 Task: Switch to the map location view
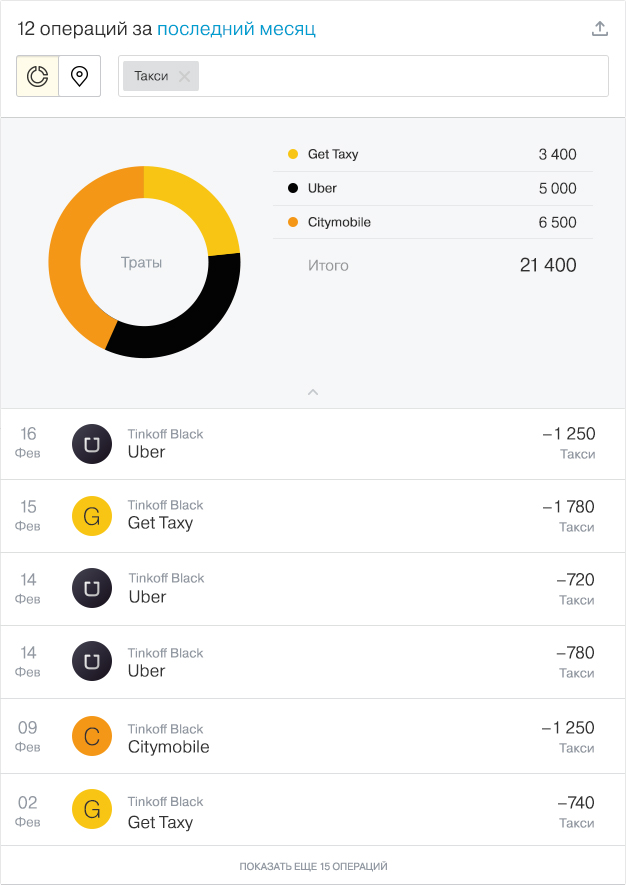pyautogui.click(x=80, y=76)
